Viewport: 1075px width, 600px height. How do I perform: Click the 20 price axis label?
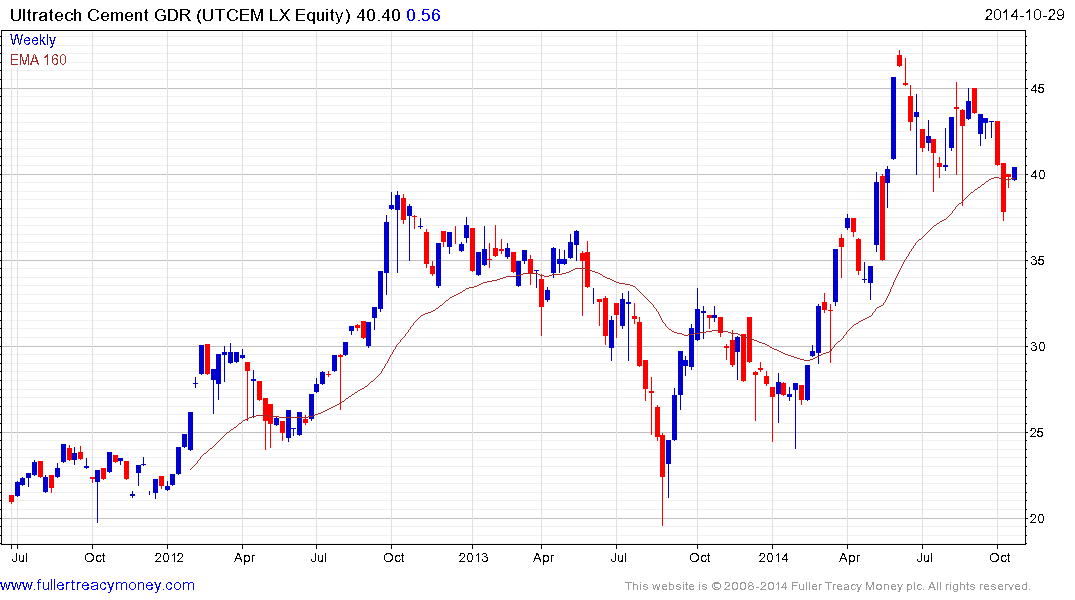[x=1038, y=518]
